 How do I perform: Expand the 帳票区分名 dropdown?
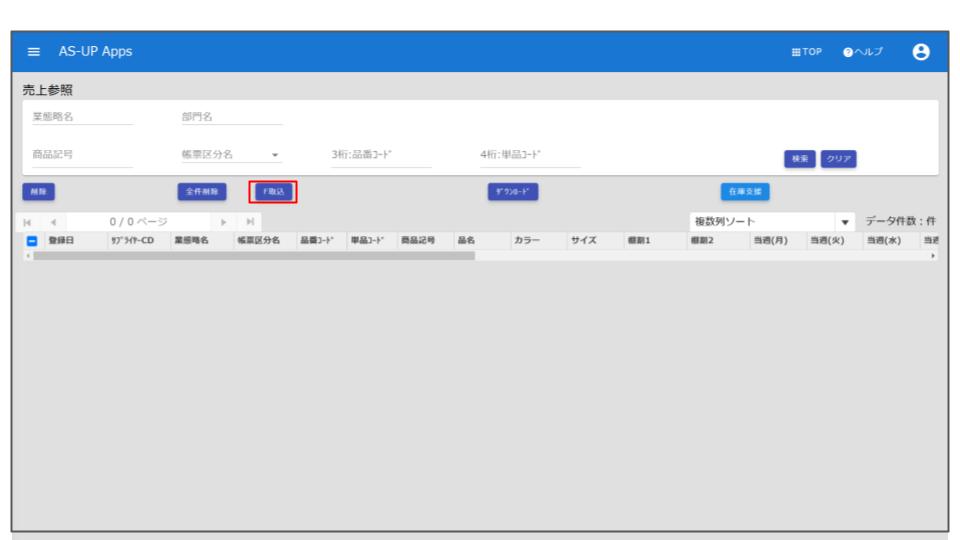tap(275, 156)
